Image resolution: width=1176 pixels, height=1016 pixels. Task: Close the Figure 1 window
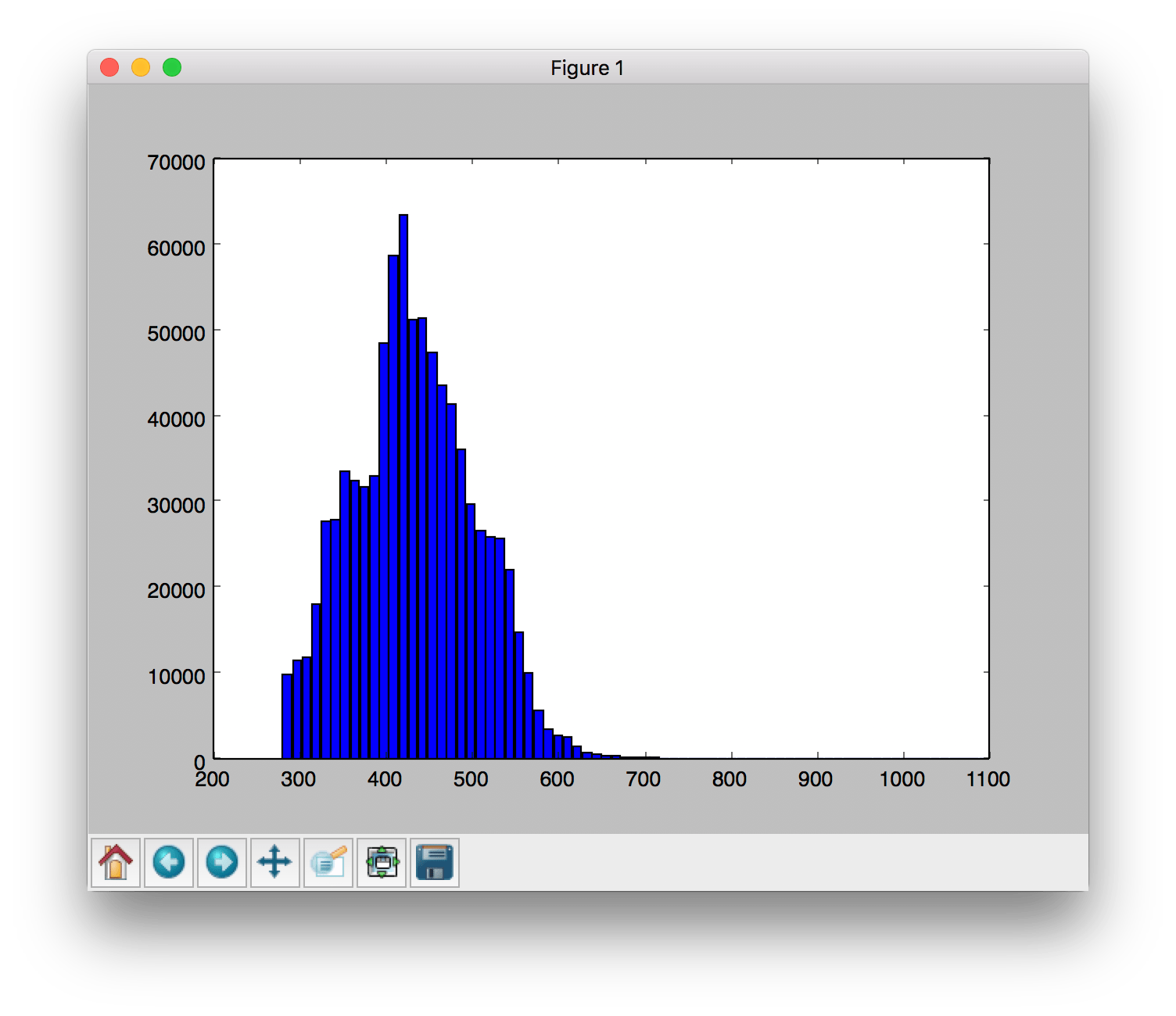(109, 67)
